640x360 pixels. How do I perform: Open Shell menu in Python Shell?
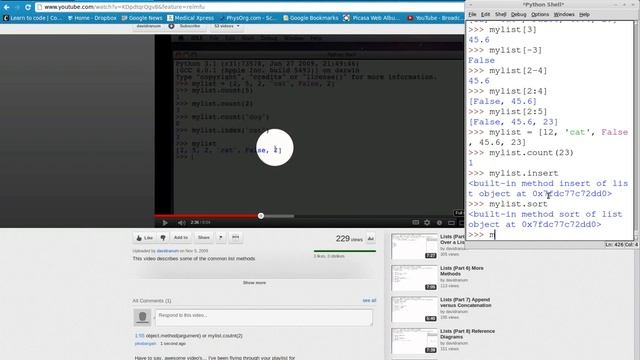click(x=500, y=14)
